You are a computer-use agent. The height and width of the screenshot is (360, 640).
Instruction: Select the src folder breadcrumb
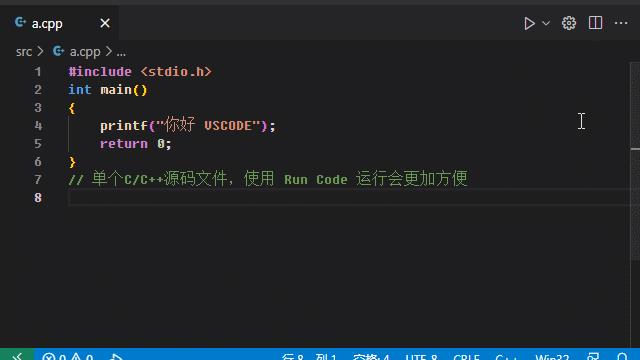(24, 52)
